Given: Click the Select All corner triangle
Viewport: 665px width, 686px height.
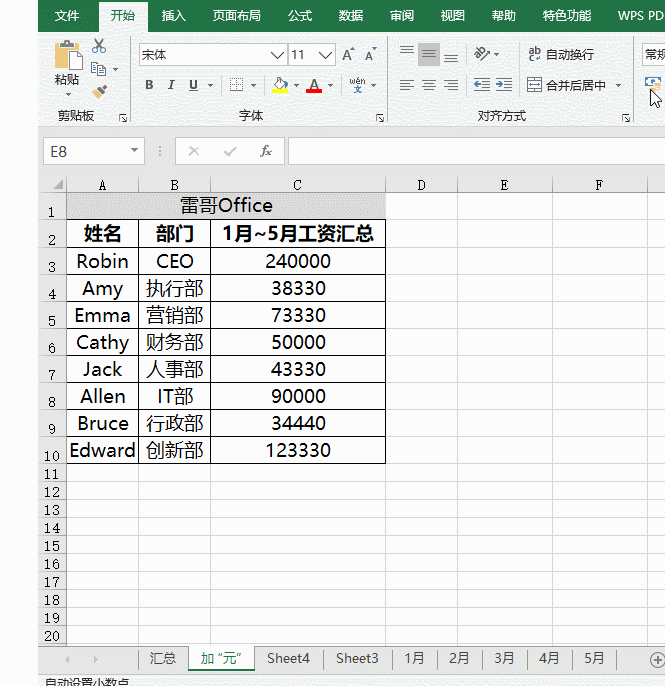Looking at the screenshot, I should (x=58, y=185).
